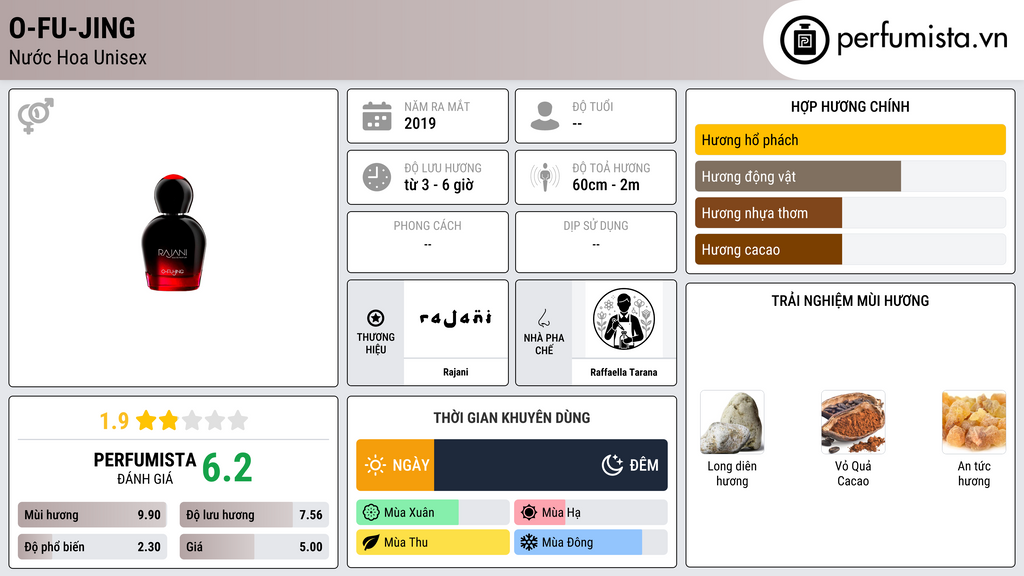
Task: Click the second gold rating star
Action: 169,420
